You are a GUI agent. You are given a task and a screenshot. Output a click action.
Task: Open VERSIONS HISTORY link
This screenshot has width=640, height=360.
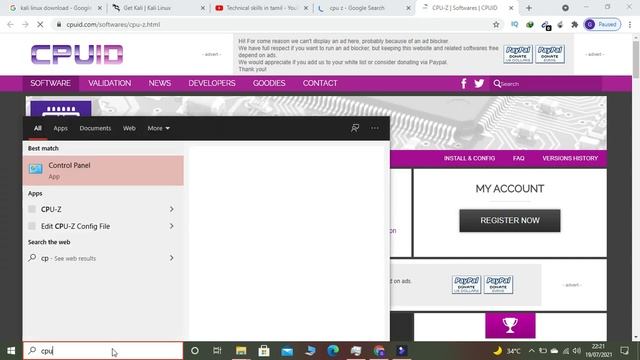point(570,158)
